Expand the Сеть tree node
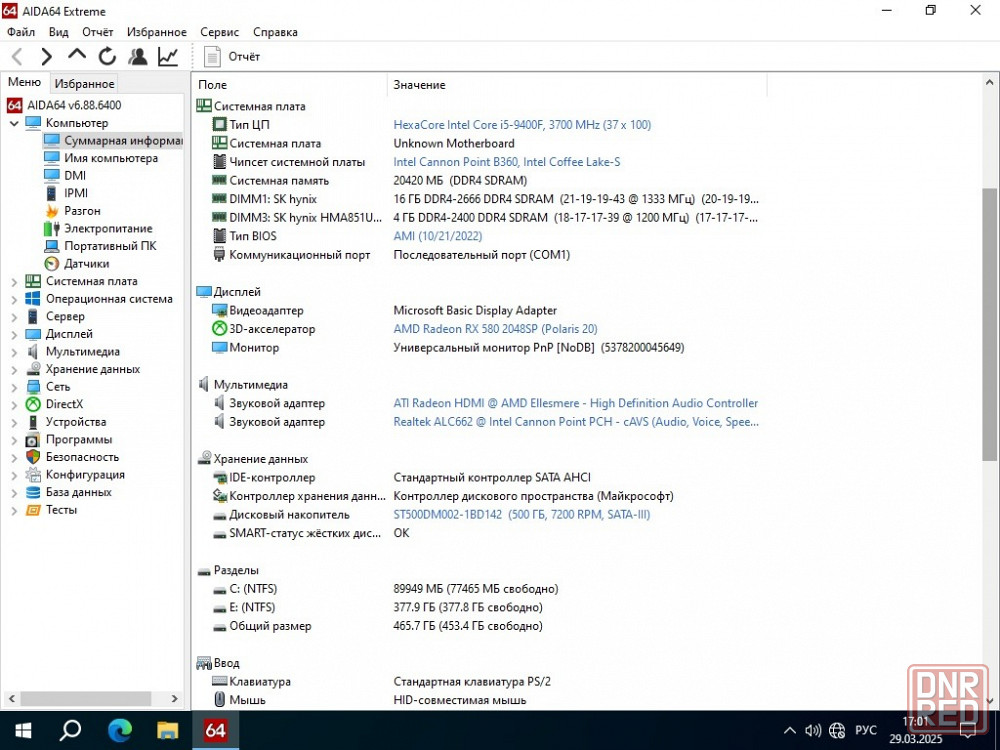1000x750 pixels. (x=14, y=386)
